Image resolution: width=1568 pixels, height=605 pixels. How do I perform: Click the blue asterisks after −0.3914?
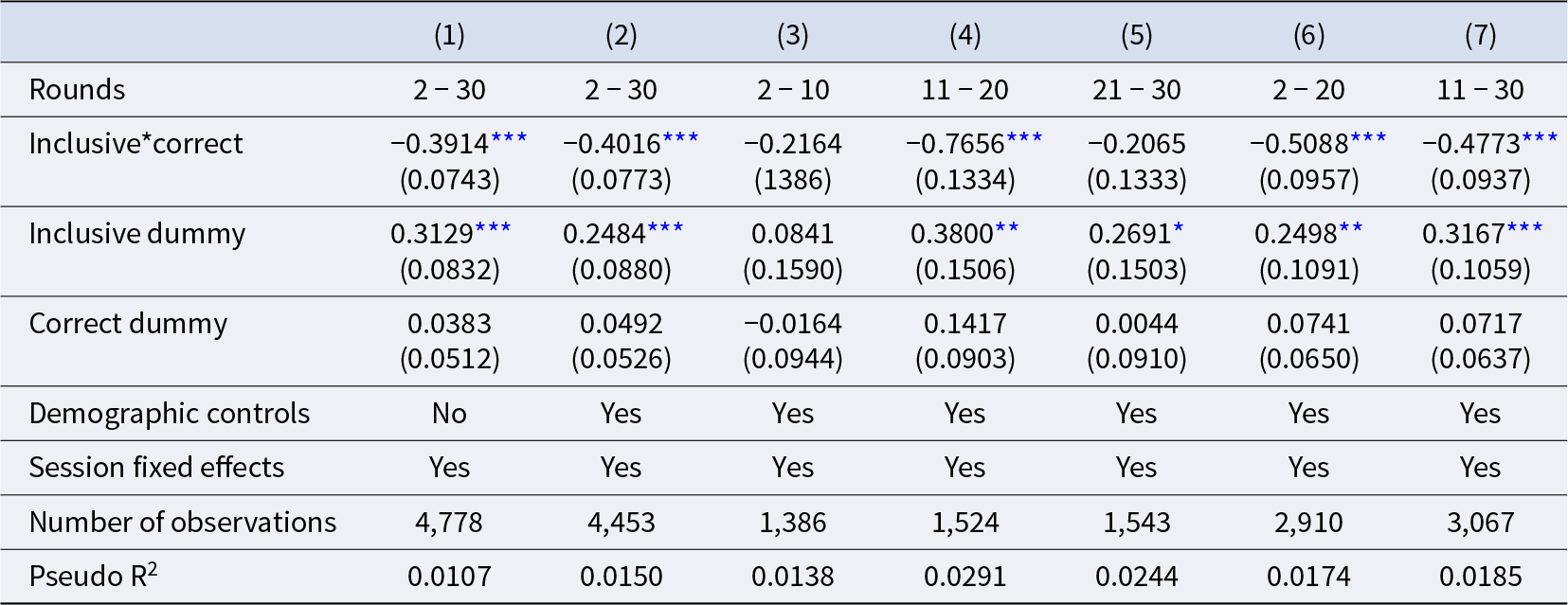coord(509,139)
